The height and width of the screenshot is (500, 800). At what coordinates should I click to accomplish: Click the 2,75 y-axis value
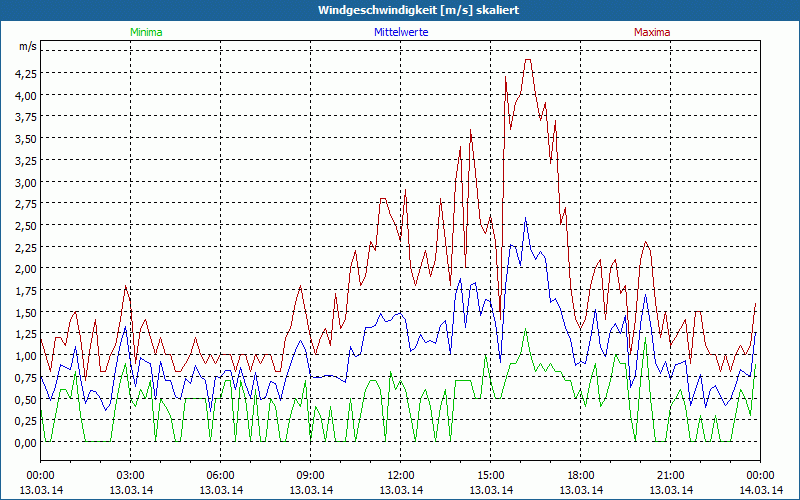click(26, 204)
